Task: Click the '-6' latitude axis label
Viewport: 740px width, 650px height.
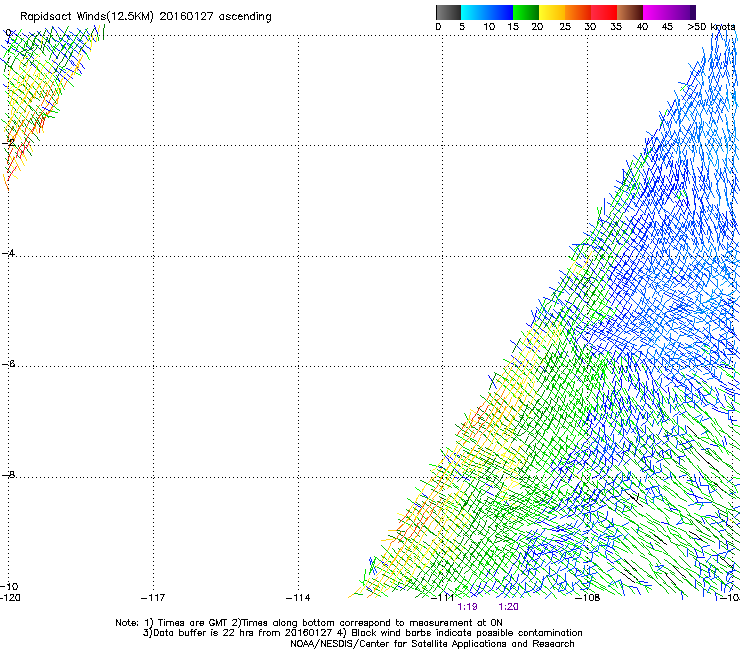Action: (x=8, y=363)
